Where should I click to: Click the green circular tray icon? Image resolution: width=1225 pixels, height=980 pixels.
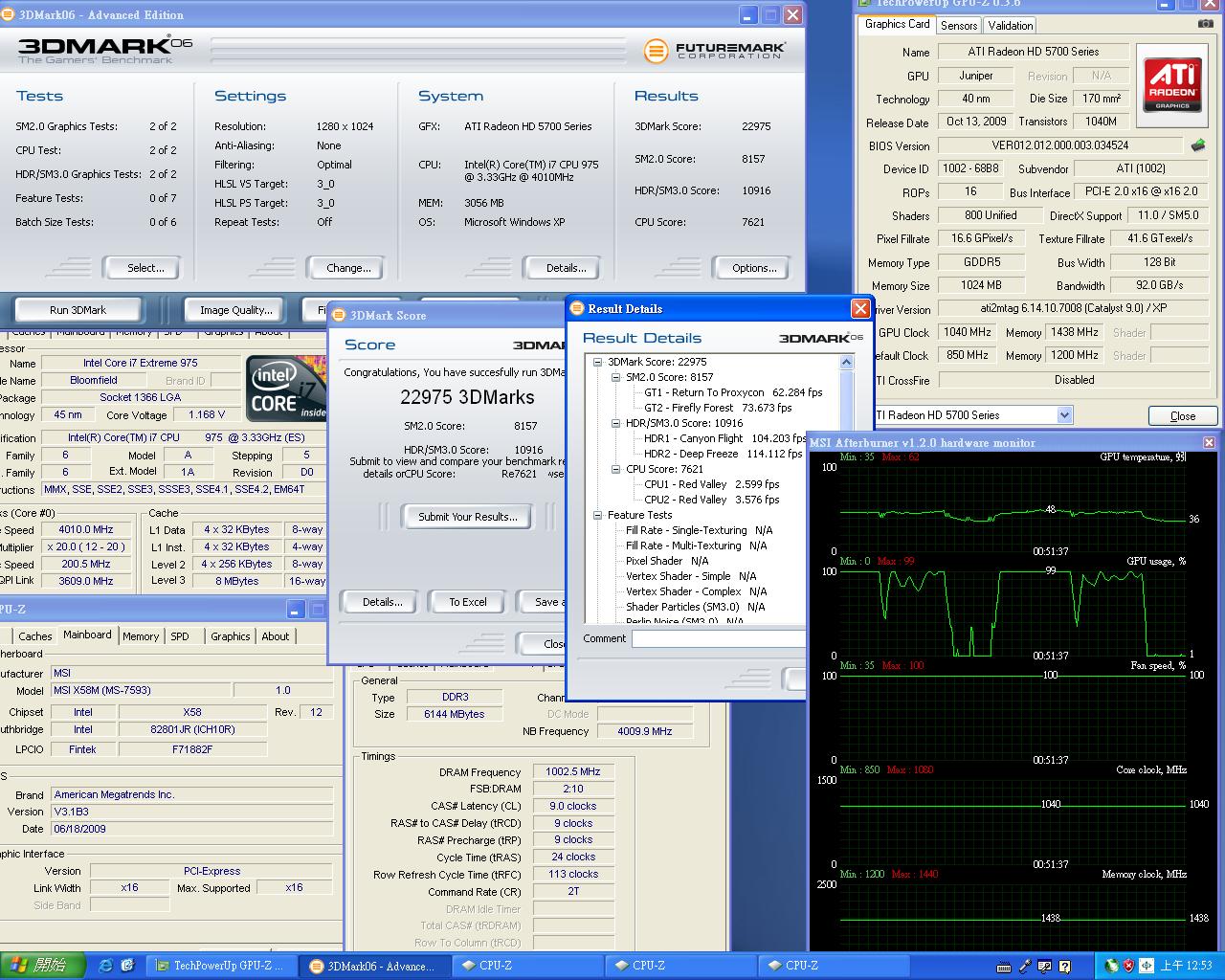[1111, 966]
